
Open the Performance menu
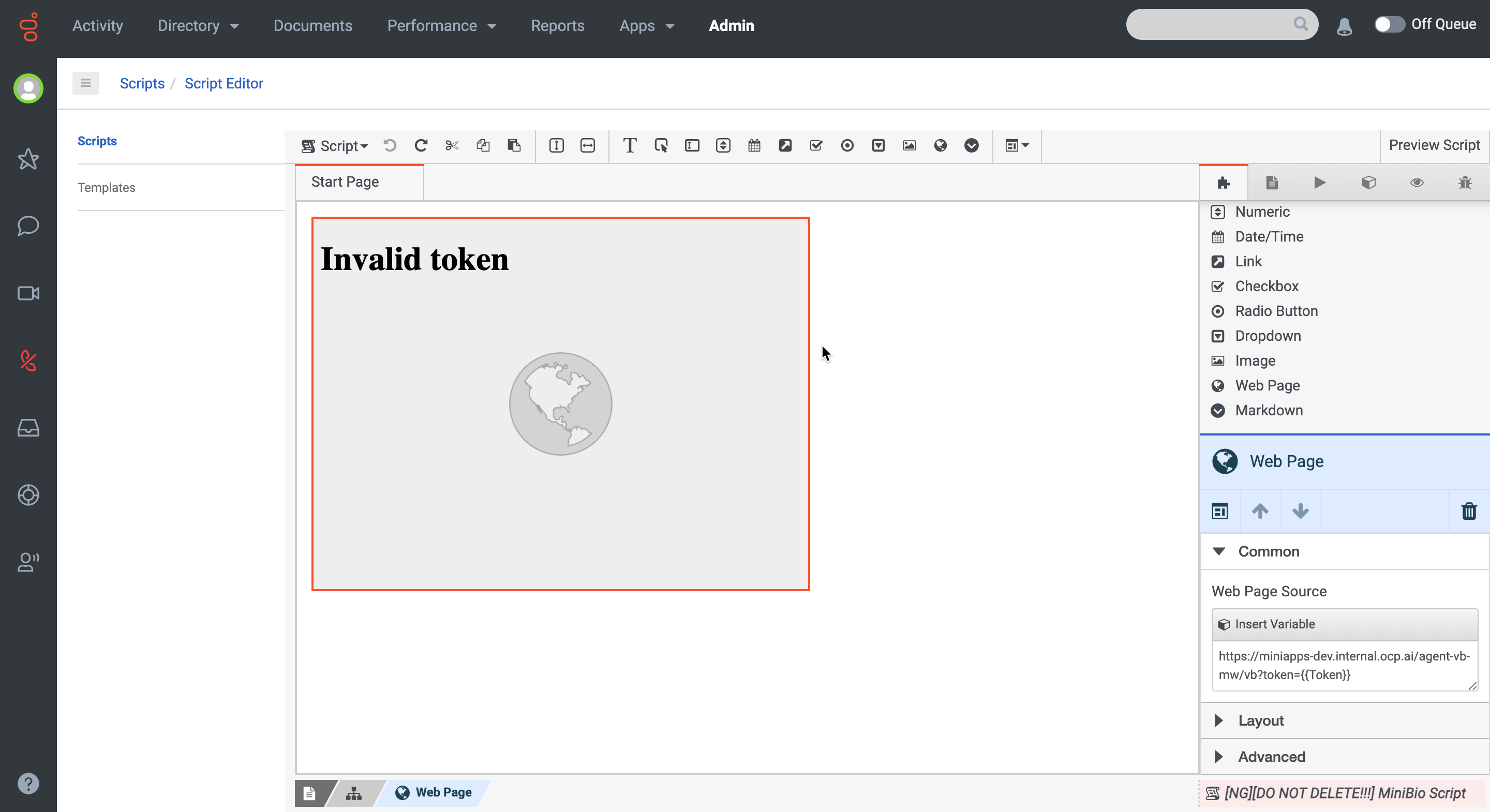click(441, 25)
